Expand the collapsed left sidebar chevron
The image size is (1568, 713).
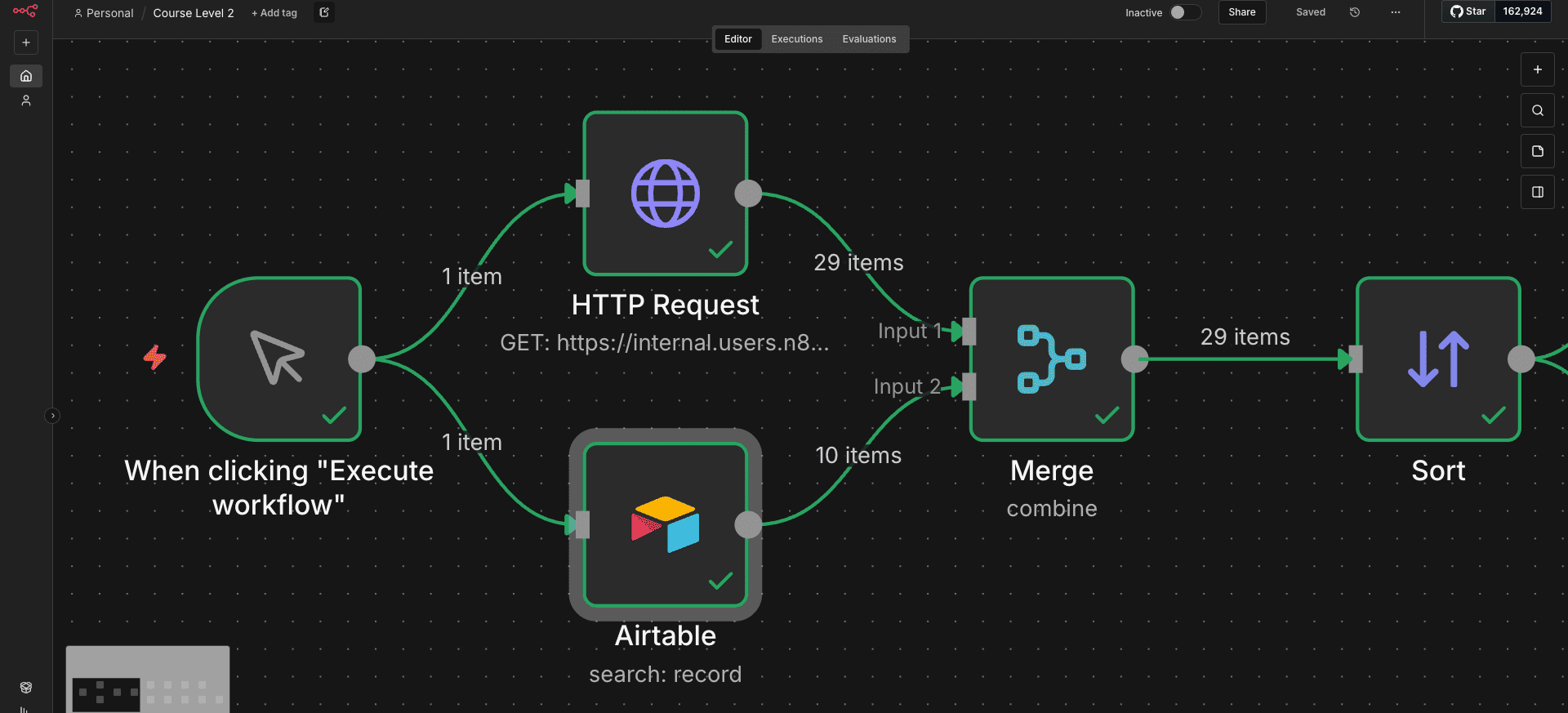coord(52,416)
